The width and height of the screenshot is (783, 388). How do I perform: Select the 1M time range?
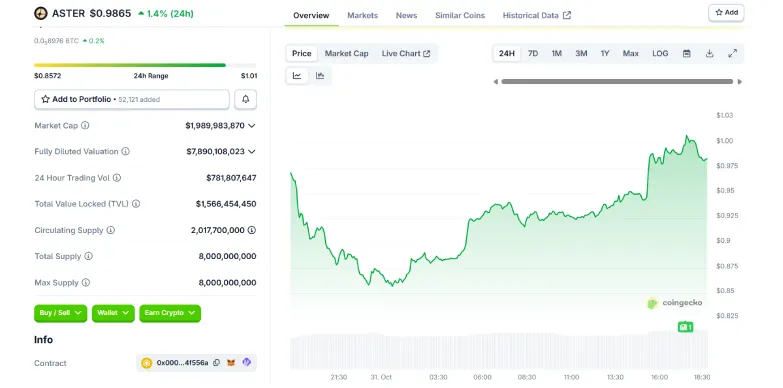(x=557, y=53)
